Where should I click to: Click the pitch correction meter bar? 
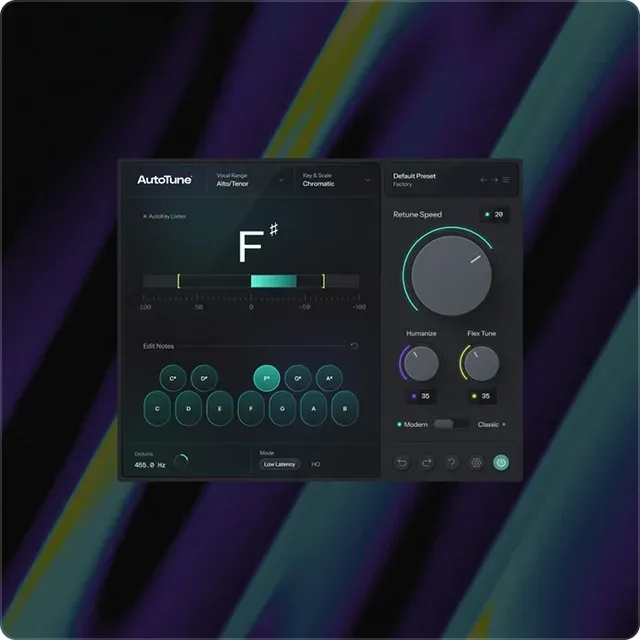pyautogui.click(x=251, y=281)
